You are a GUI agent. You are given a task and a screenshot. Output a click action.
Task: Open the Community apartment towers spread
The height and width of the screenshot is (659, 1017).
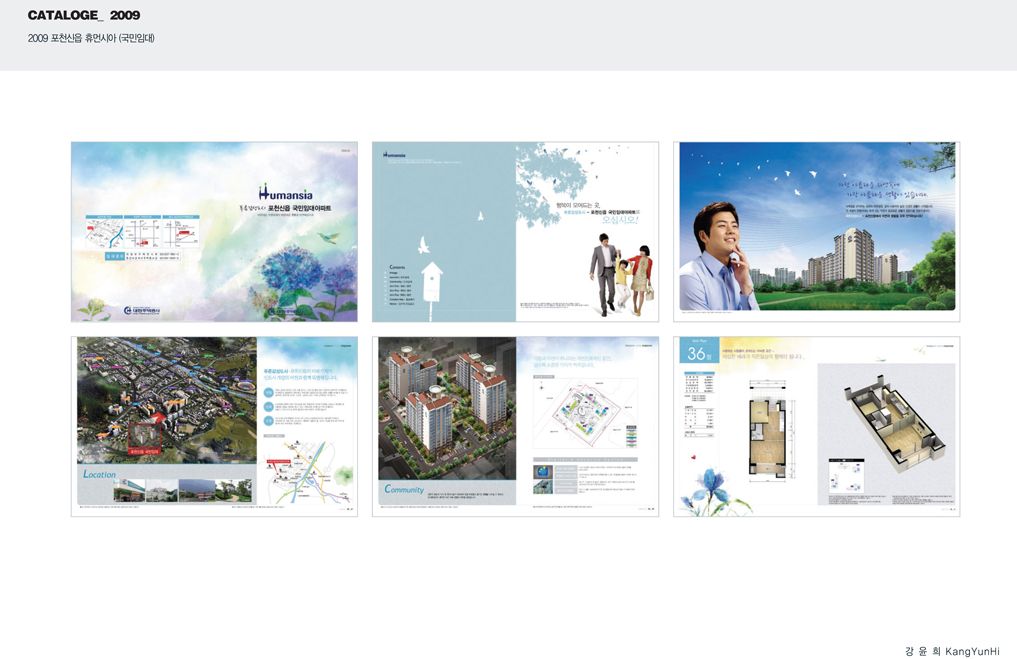point(515,426)
